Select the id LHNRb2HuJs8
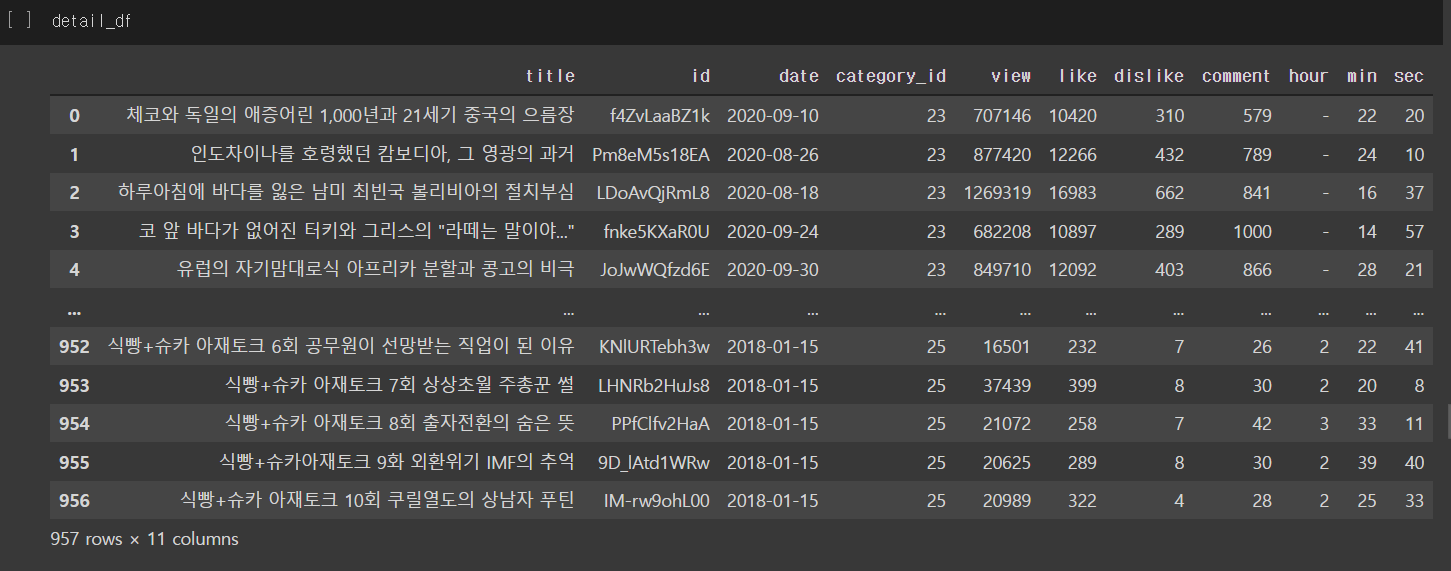1451x571 pixels. point(654,386)
